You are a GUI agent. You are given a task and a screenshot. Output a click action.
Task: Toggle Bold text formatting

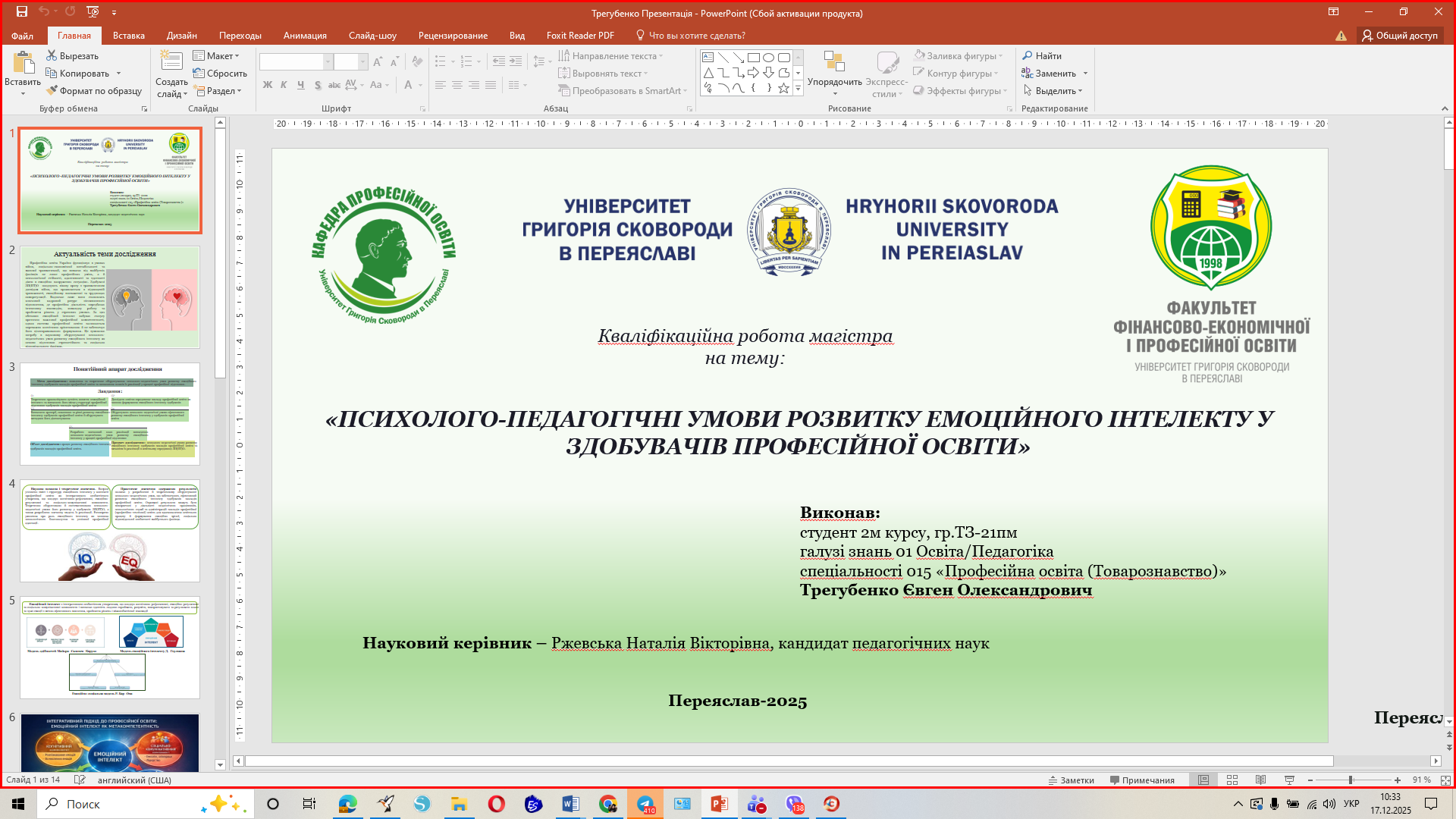(267, 85)
